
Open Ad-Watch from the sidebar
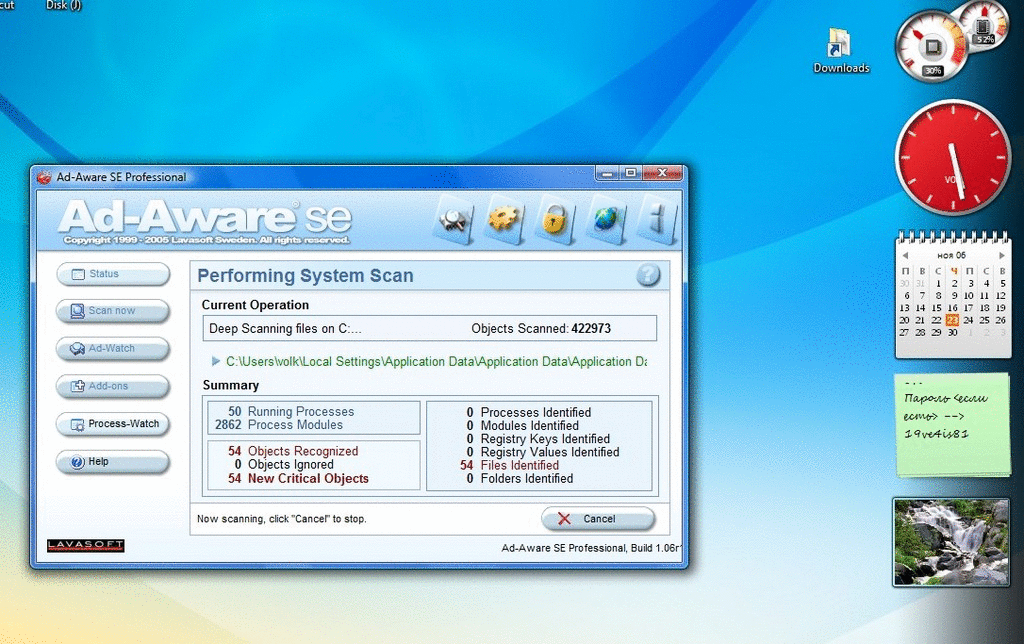(113, 349)
